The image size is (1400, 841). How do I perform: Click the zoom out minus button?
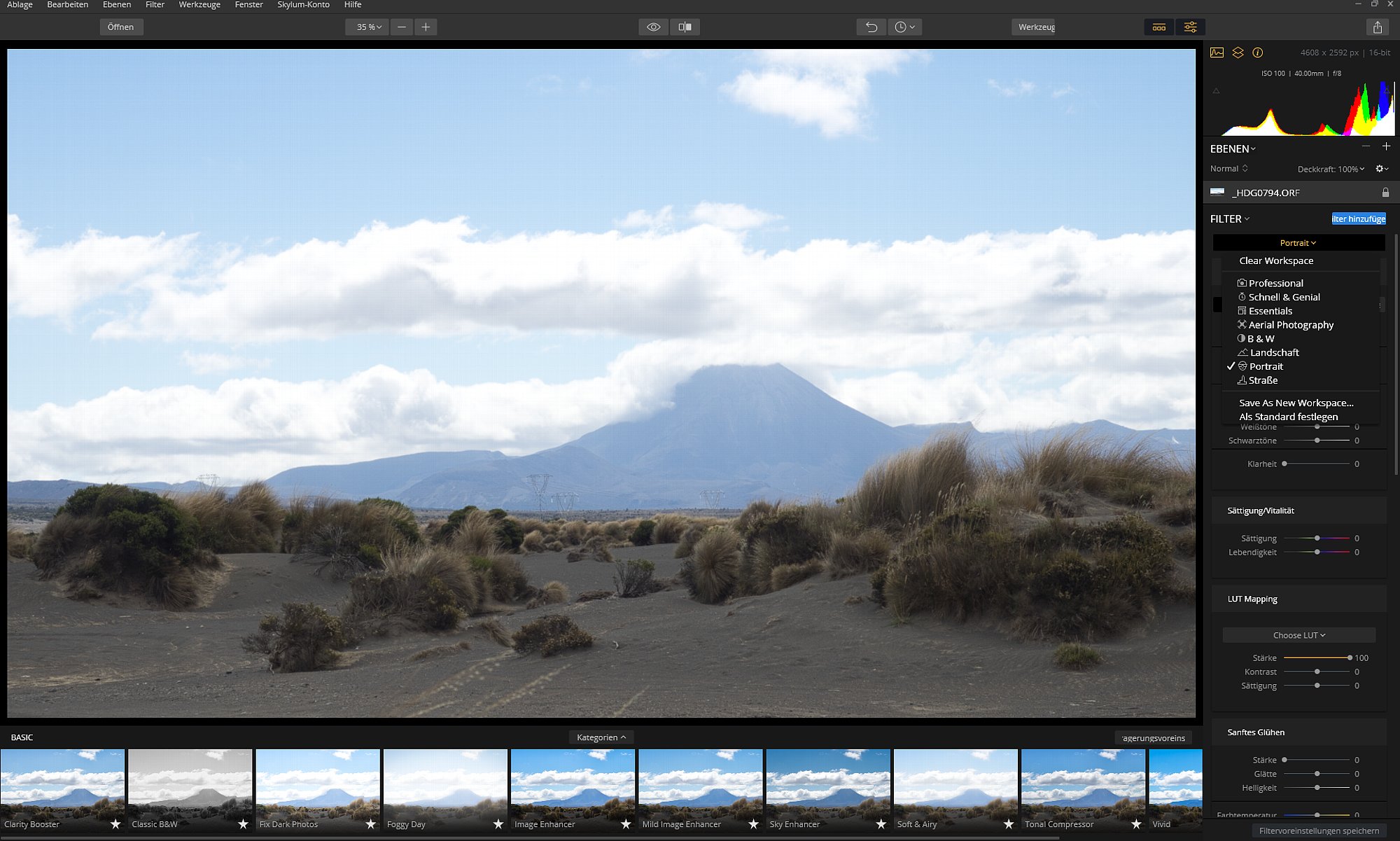402,27
